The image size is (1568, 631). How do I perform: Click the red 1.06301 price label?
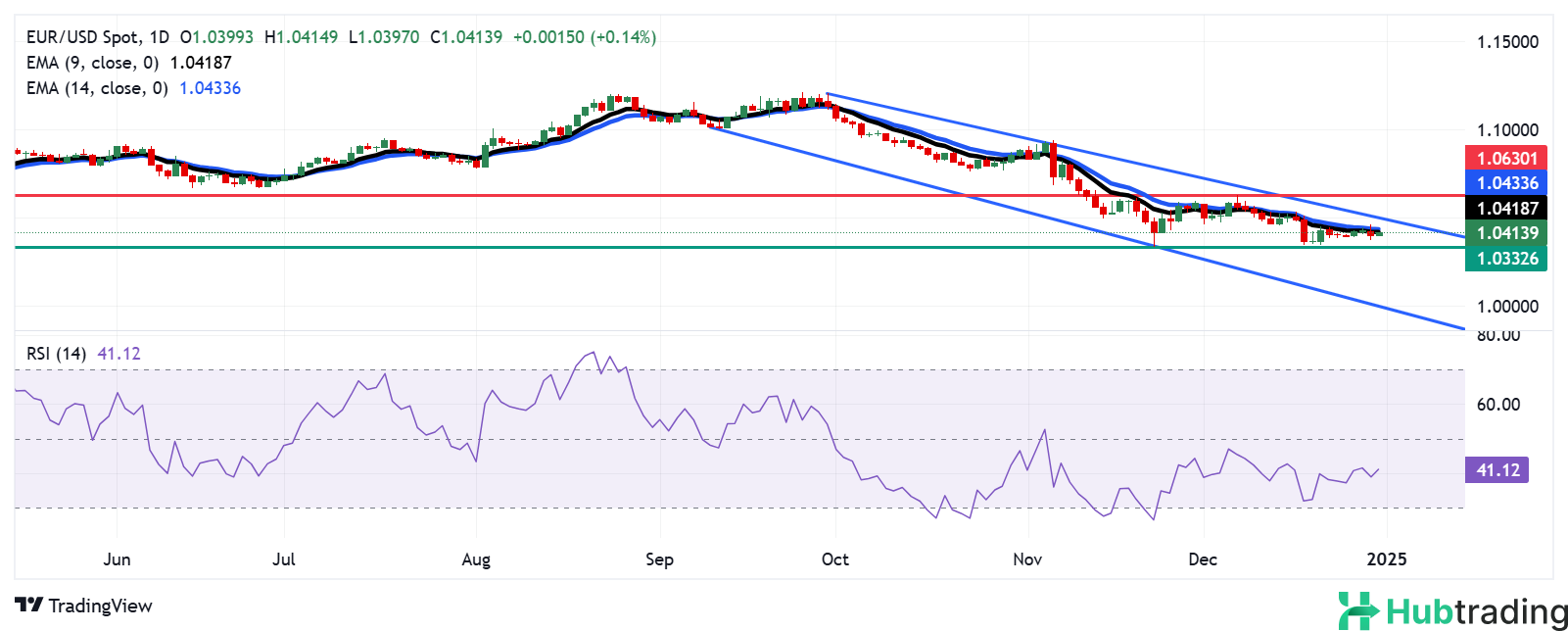point(1506,159)
